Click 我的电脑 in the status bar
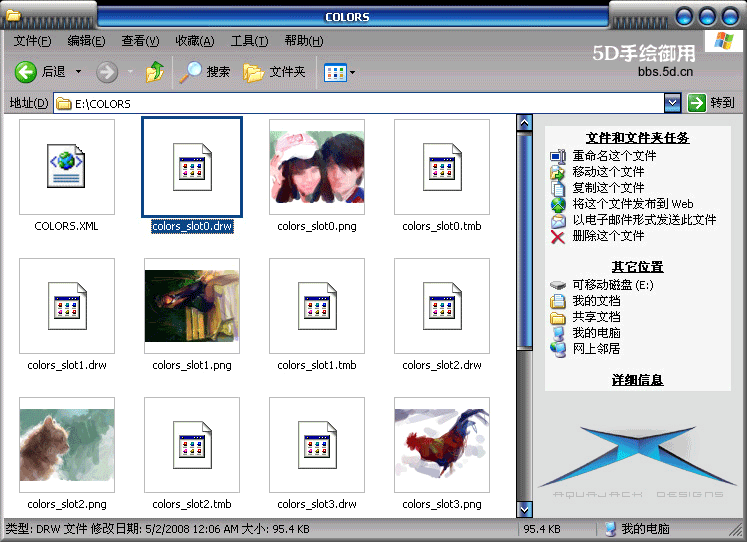Image resolution: width=747 pixels, height=542 pixels. tap(645, 529)
